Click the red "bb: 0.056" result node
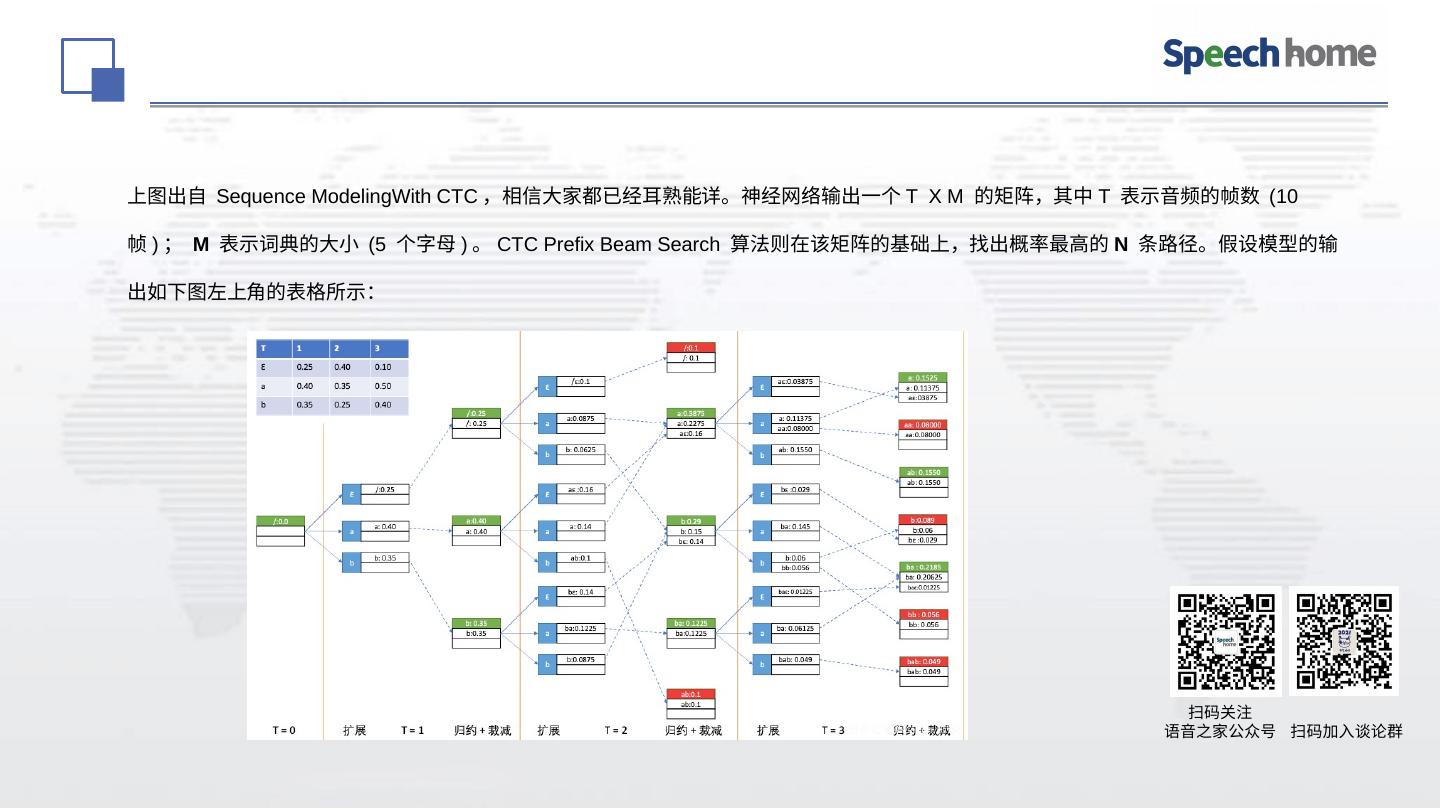The image size is (1440, 811). click(x=922, y=614)
